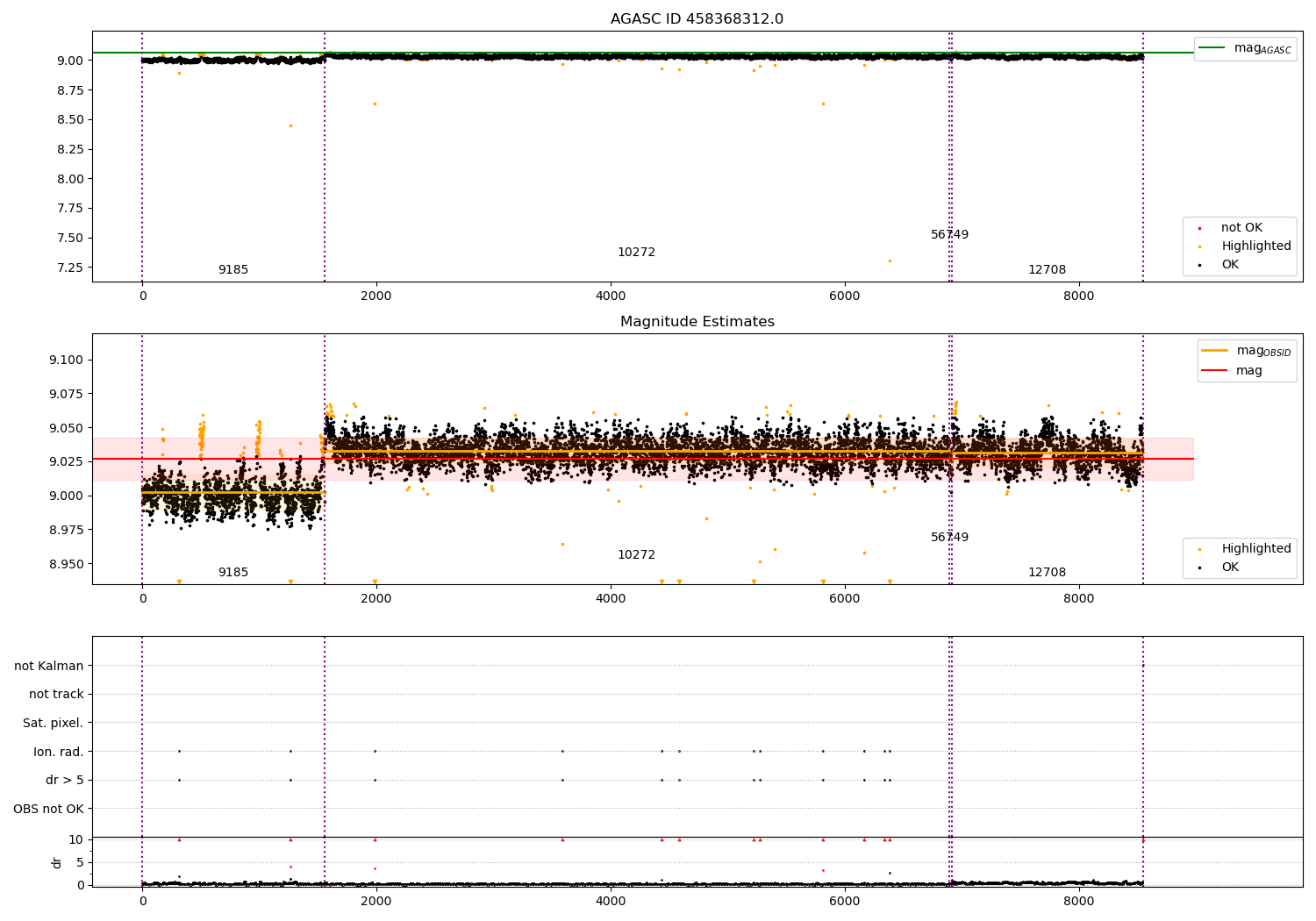The image size is (1316, 921).
Task: Click obsid label 10272 in top plot
Action: coord(636,253)
